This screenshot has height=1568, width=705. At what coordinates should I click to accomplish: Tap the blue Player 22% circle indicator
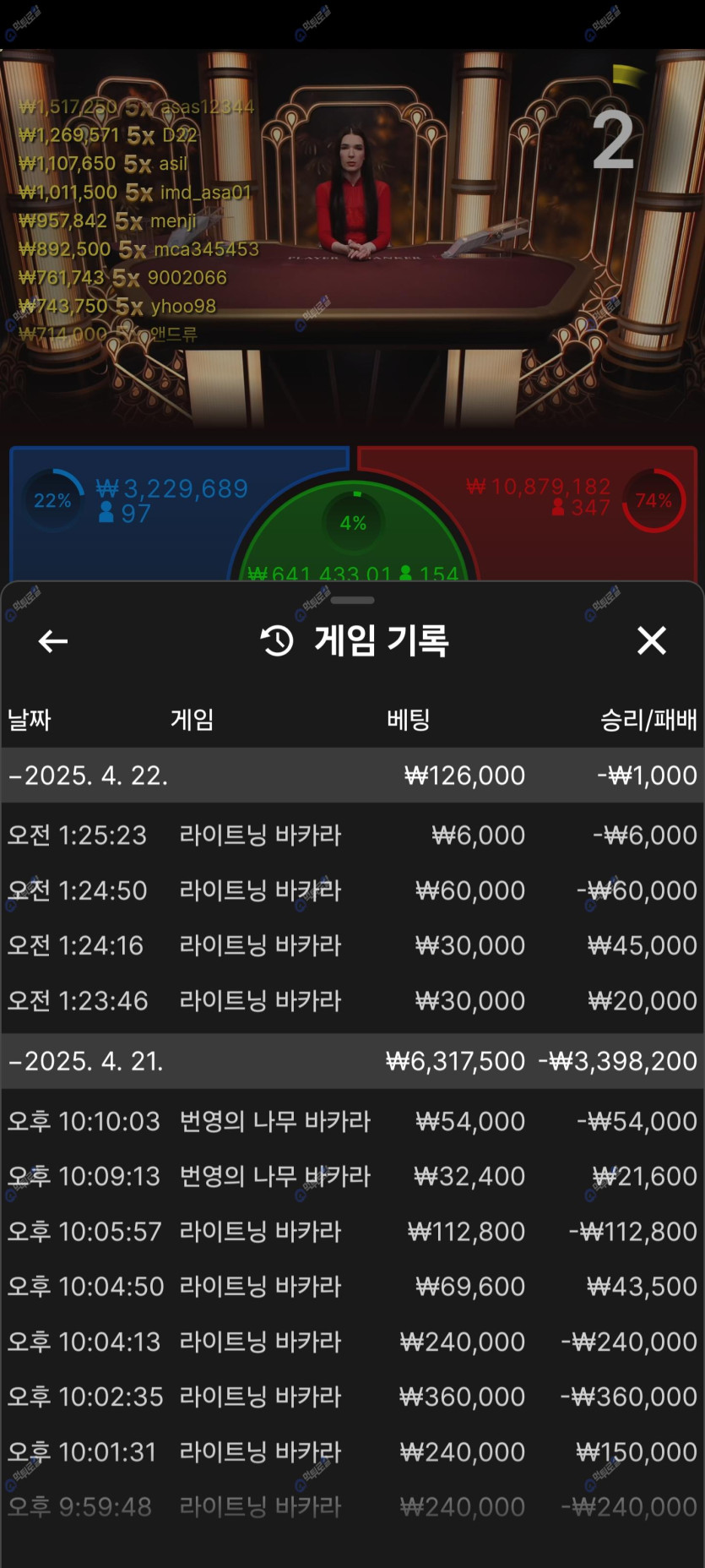click(x=52, y=500)
